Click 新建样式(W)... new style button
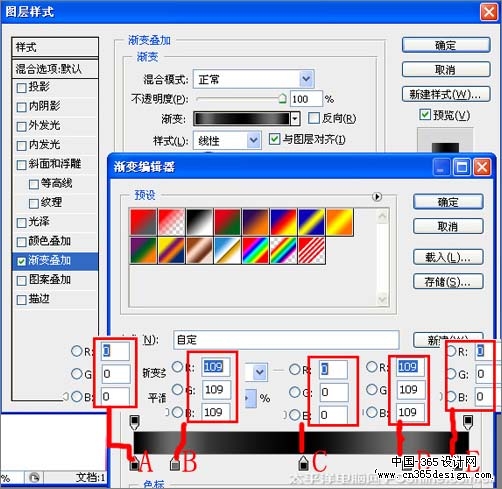502x489 pixels. (446, 94)
